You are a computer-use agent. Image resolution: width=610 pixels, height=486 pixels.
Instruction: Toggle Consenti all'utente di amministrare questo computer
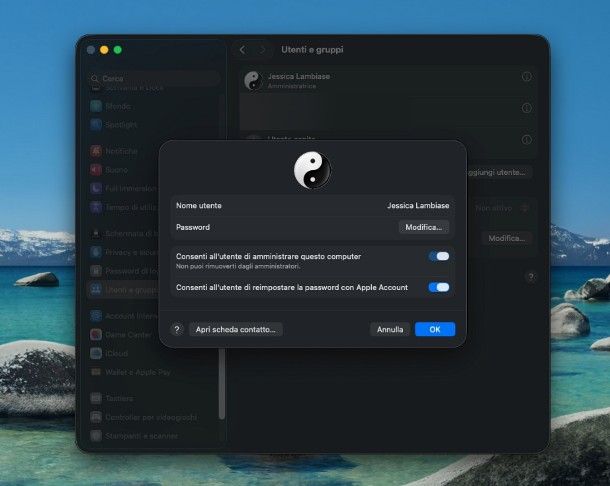438,256
